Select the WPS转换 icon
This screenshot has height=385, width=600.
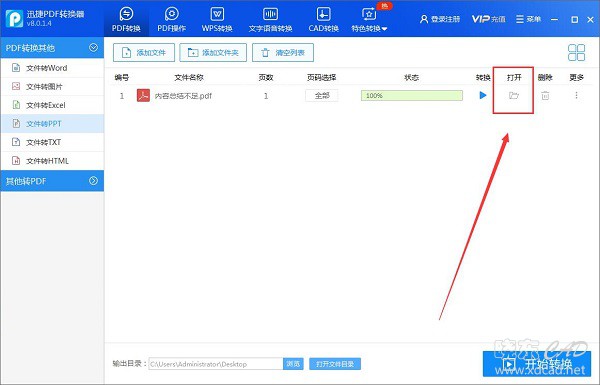tap(217, 14)
